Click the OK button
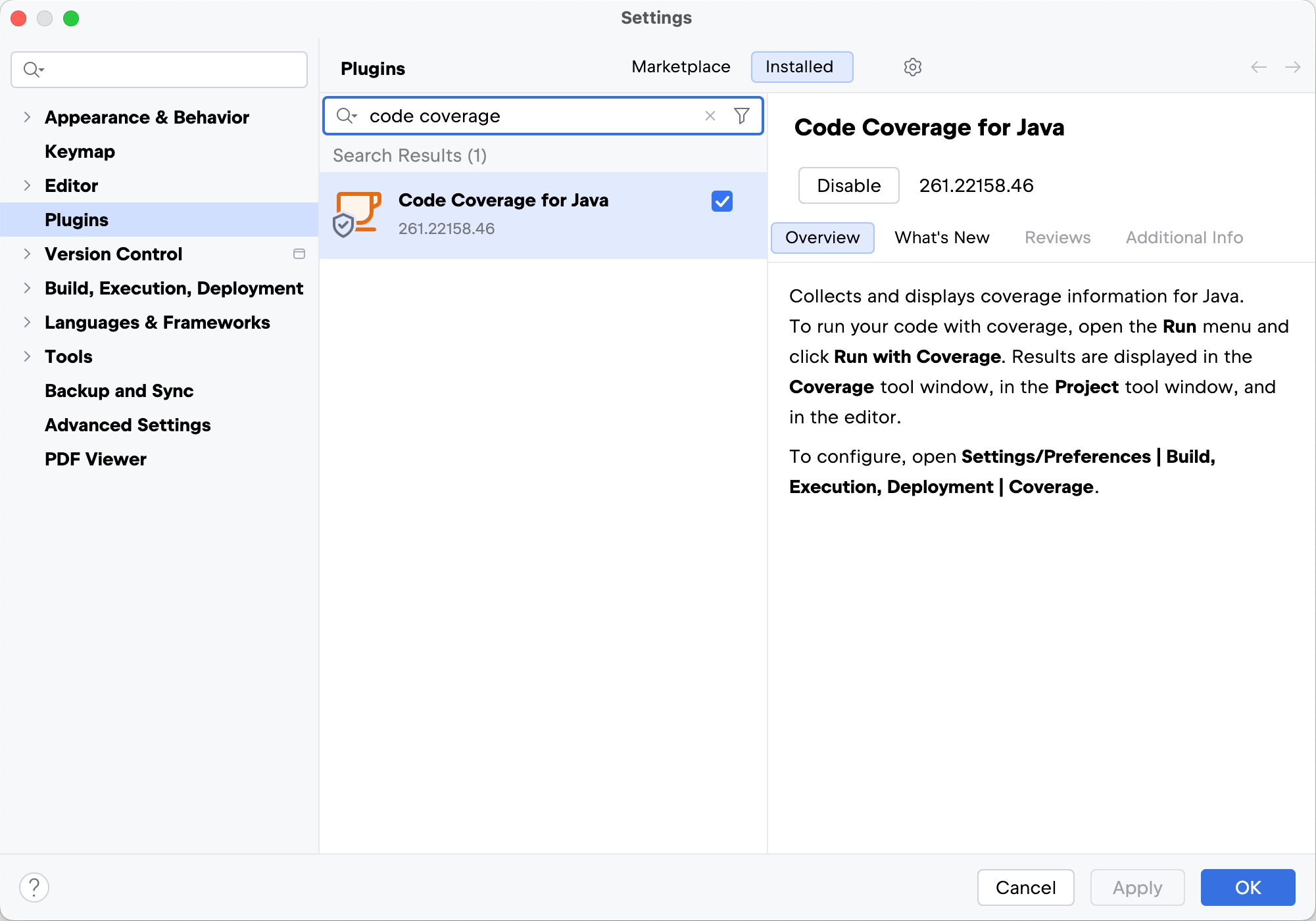The height and width of the screenshot is (921, 1316). (x=1248, y=887)
